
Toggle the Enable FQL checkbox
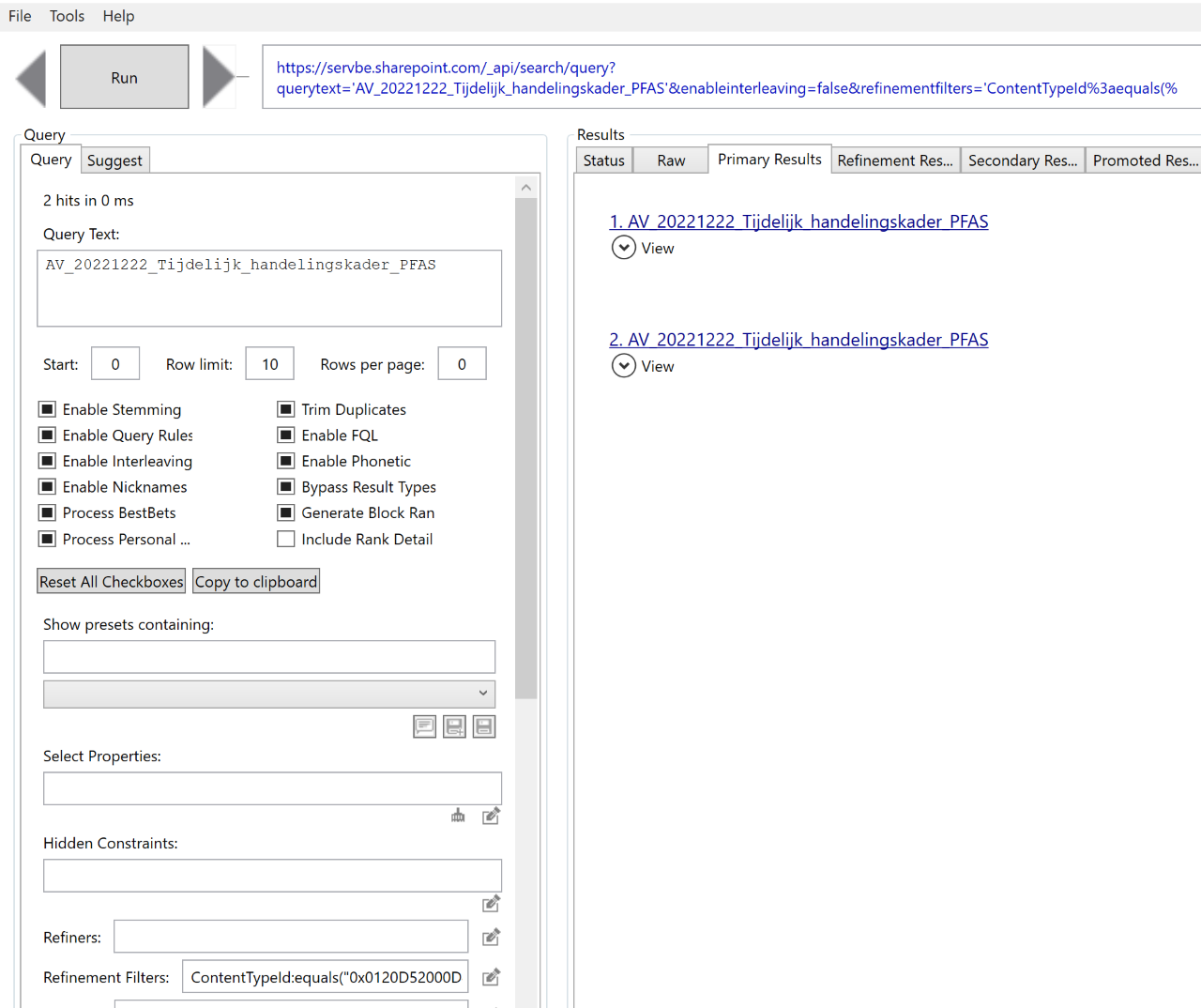point(286,435)
